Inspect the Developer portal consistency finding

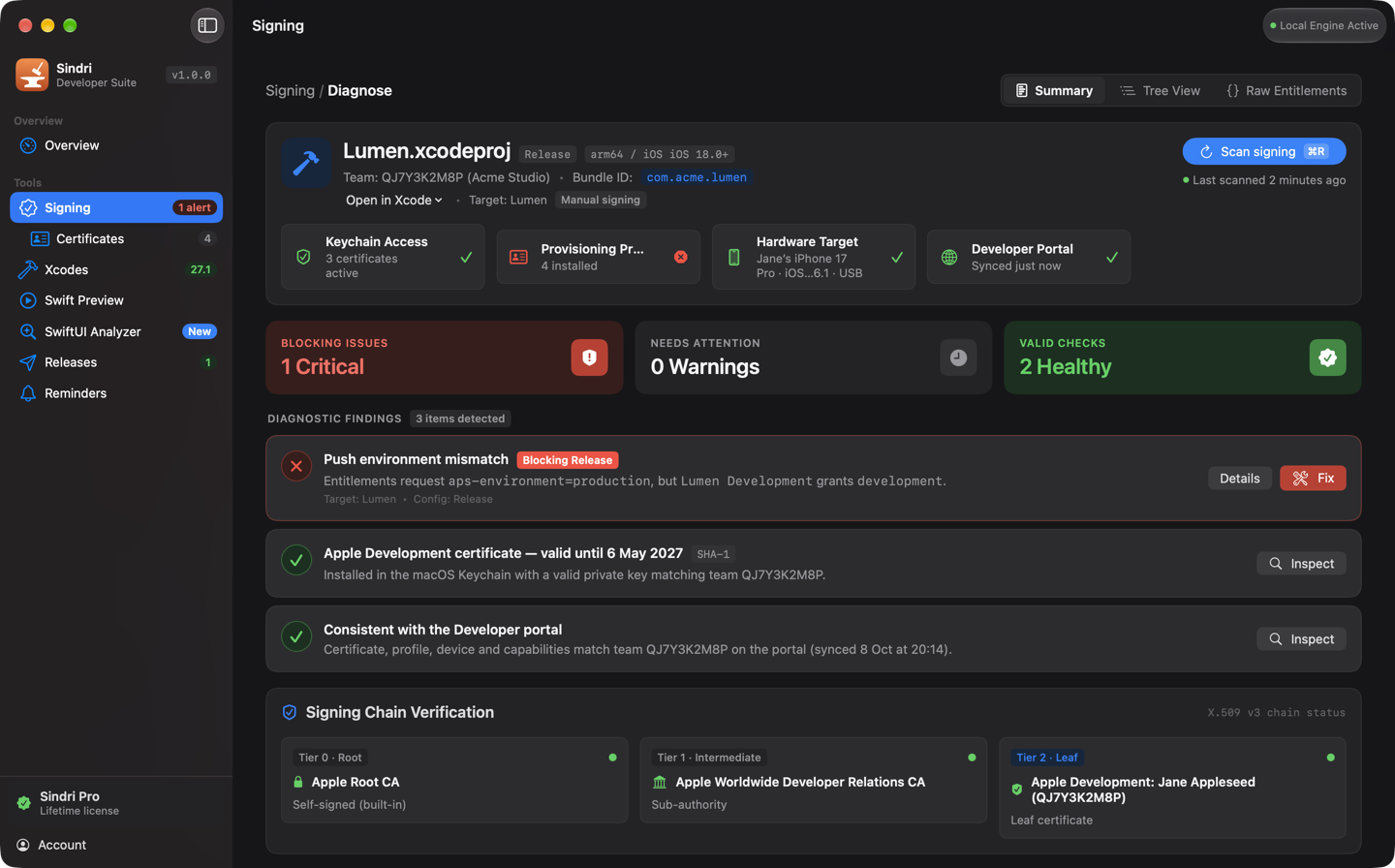pyautogui.click(x=1301, y=639)
